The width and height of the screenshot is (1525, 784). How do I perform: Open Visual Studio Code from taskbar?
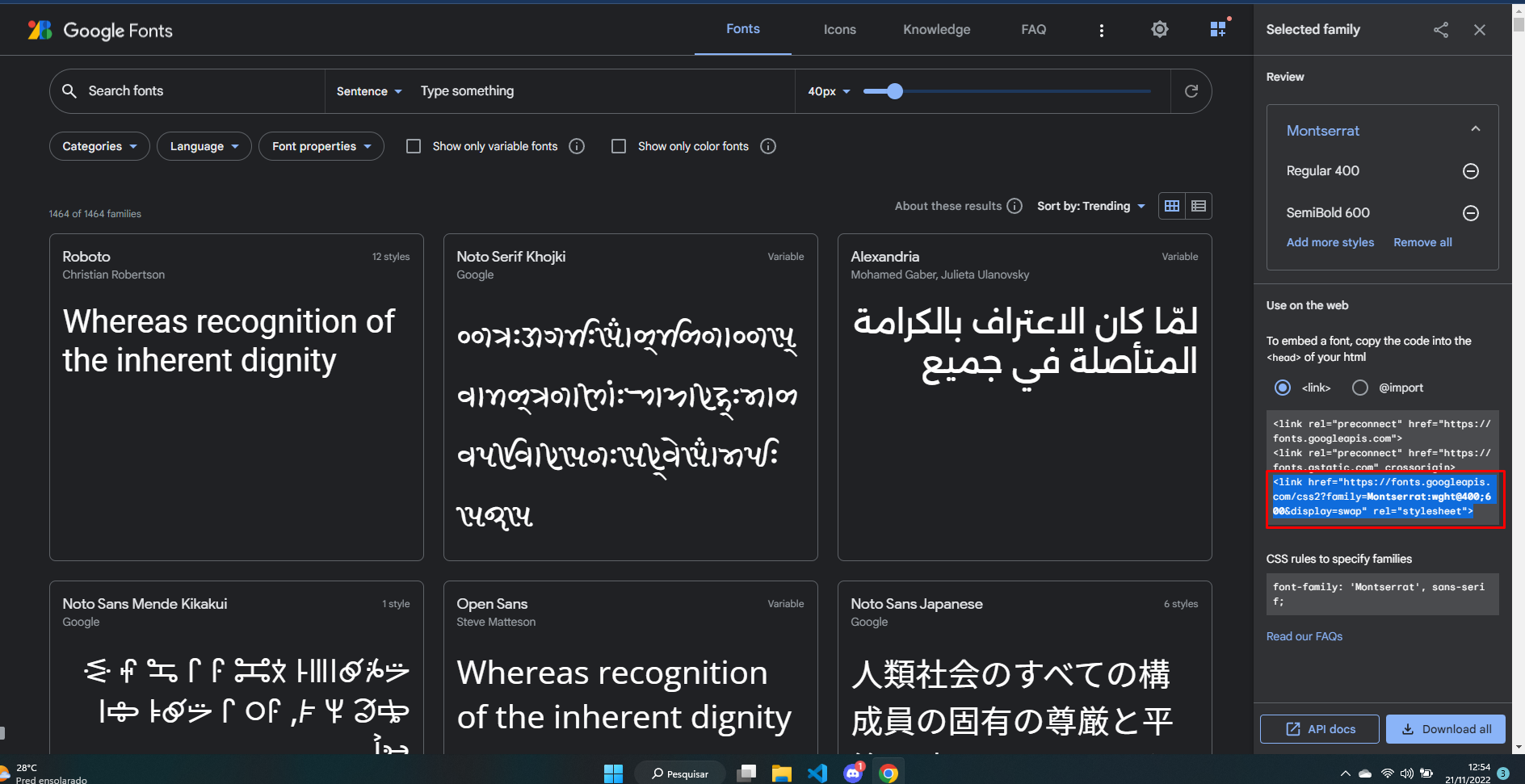(817, 774)
